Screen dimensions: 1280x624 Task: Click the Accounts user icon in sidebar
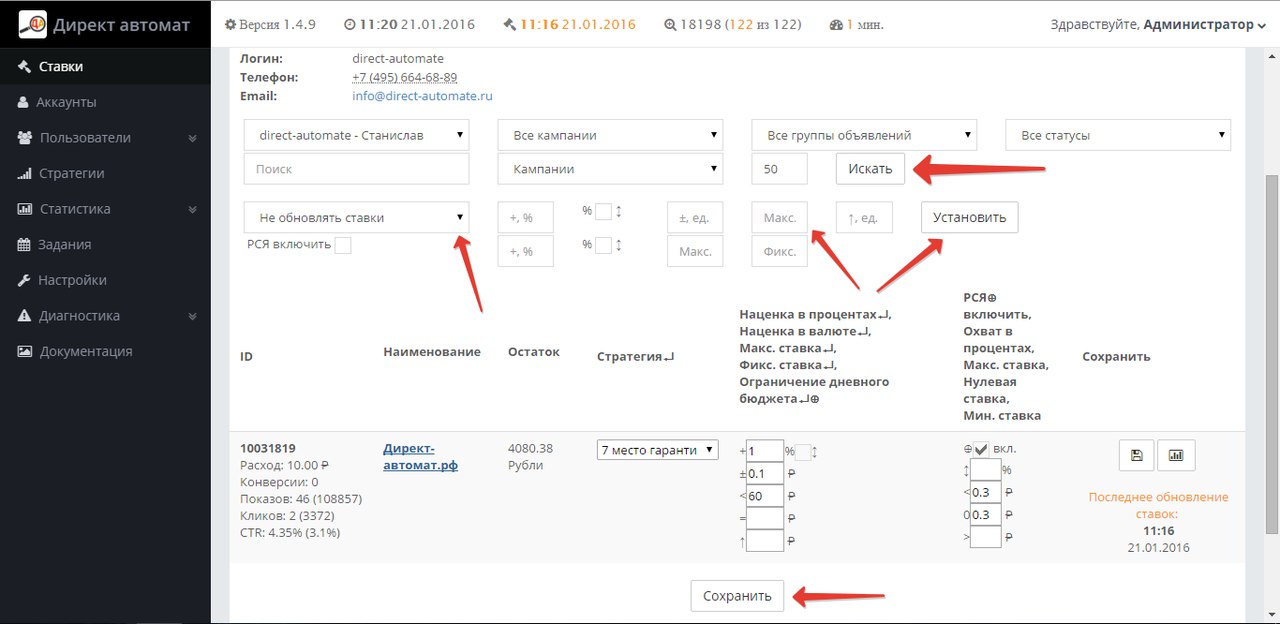click(x=23, y=102)
